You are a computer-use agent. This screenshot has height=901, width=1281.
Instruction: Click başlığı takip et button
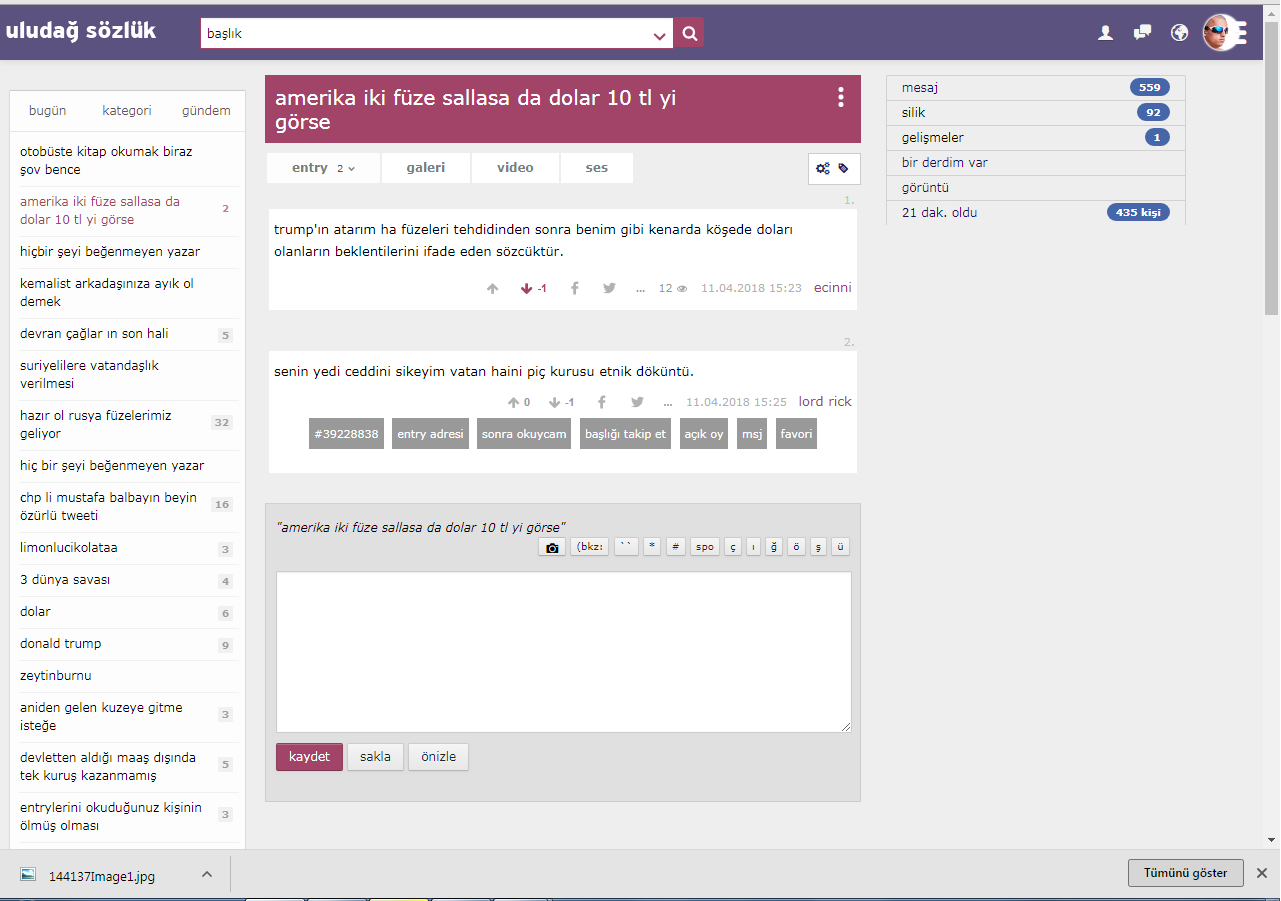coord(625,434)
